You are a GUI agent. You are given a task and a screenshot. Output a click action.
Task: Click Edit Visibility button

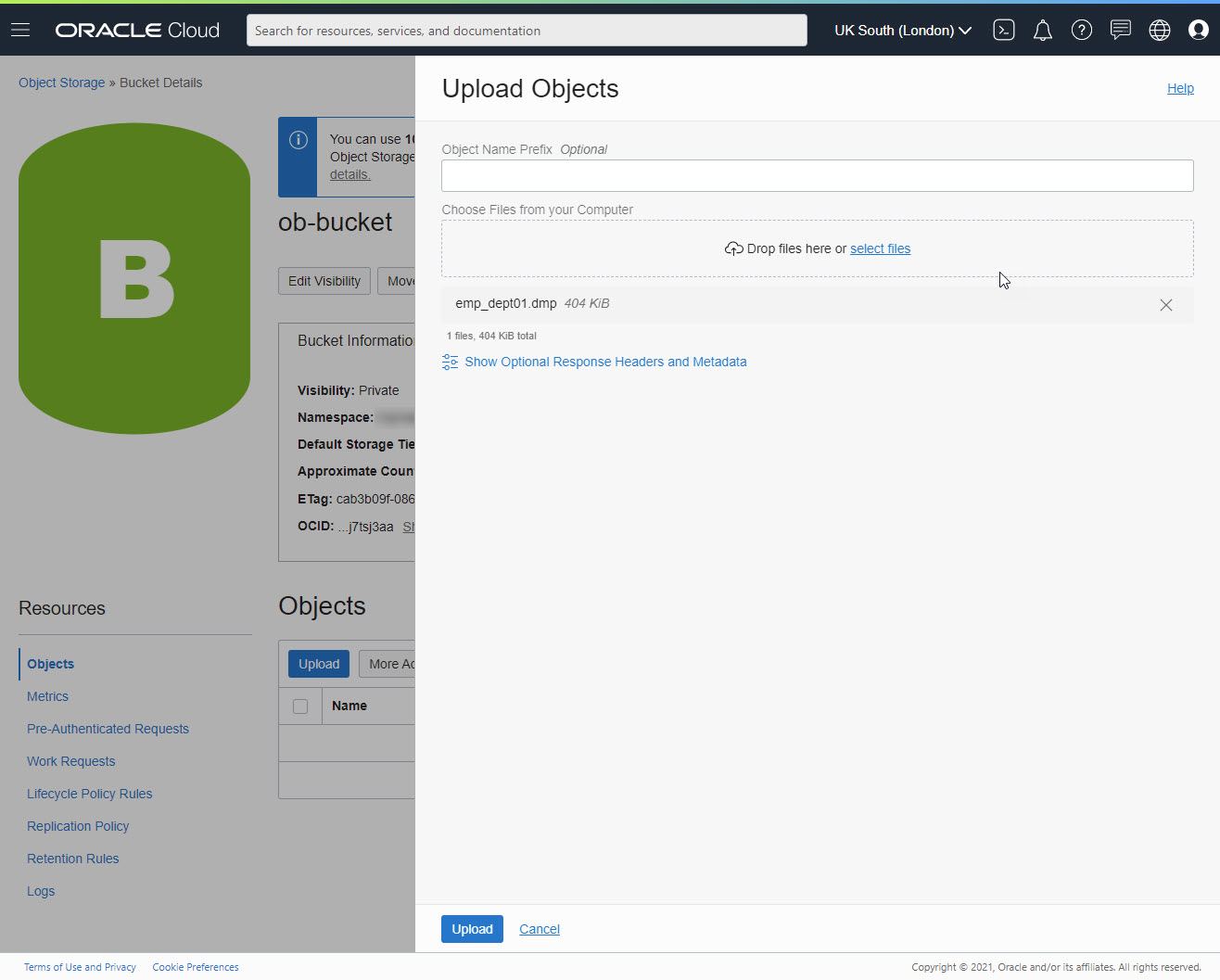(324, 281)
